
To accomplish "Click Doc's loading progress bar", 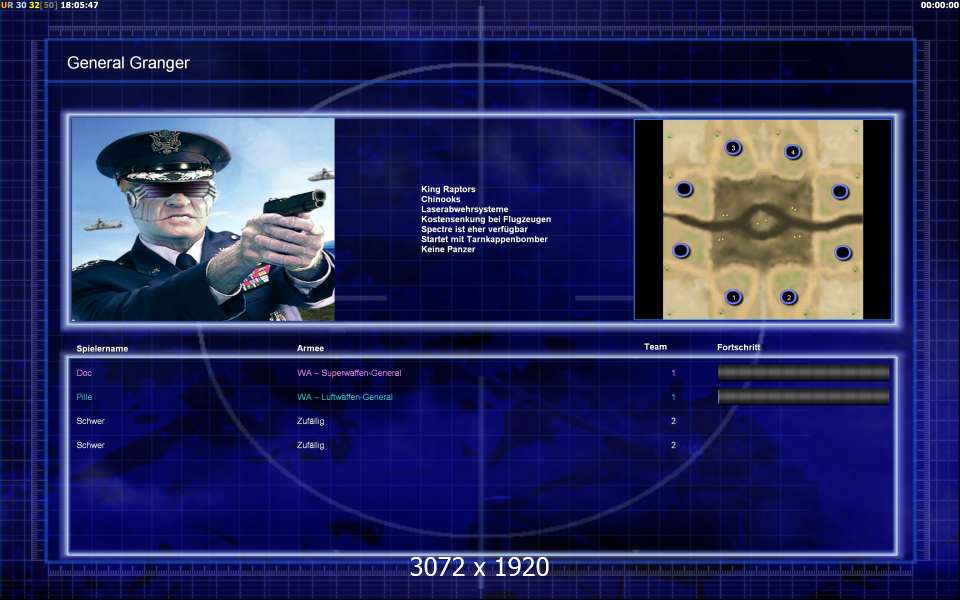I will (803, 372).
